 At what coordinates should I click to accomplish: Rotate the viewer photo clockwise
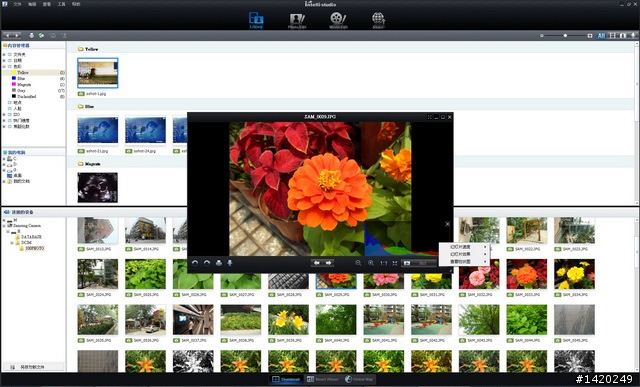(x=207, y=263)
